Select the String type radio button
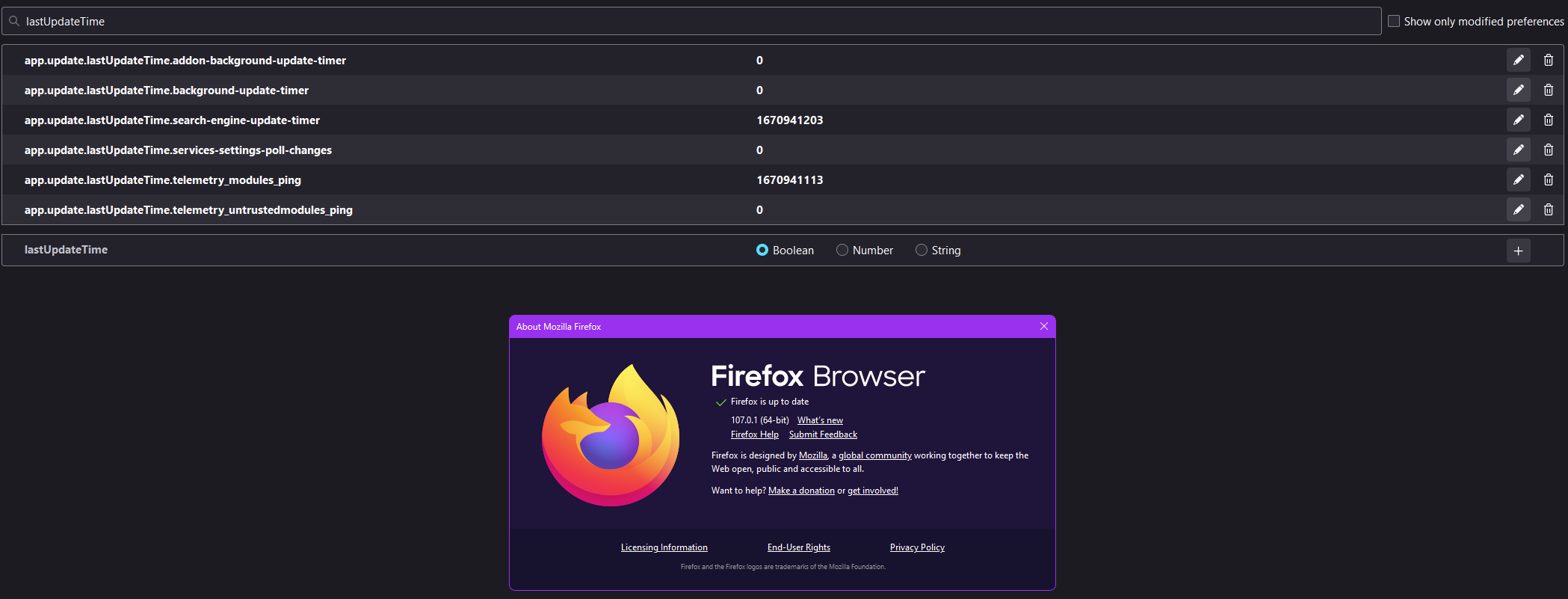Image resolution: width=1568 pixels, height=599 pixels. coord(922,250)
